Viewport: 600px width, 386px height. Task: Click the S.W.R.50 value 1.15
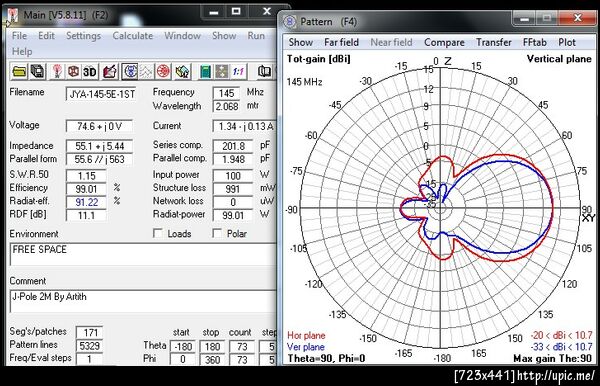tap(86, 176)
